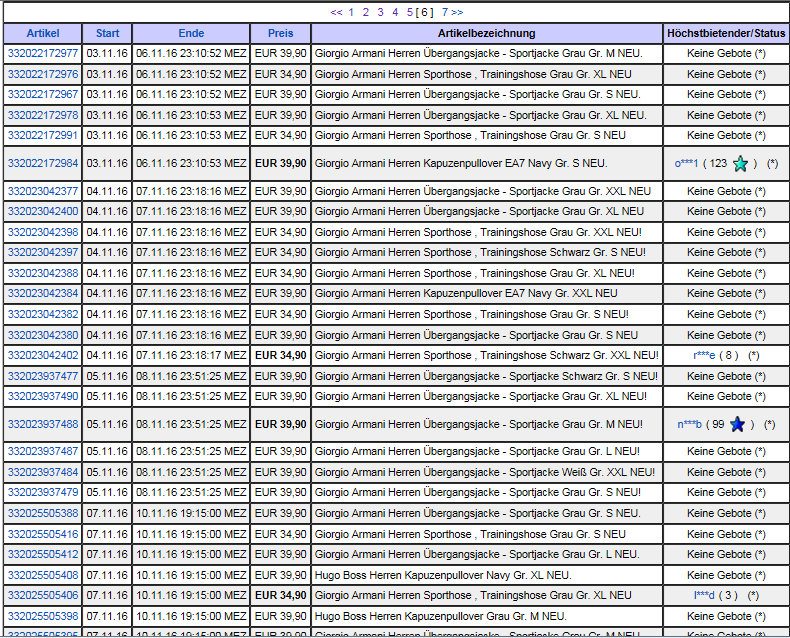Click the blue star icon next to n***b
The width and height of the screenshot is (790, 638).
click(x=737, y=424)
